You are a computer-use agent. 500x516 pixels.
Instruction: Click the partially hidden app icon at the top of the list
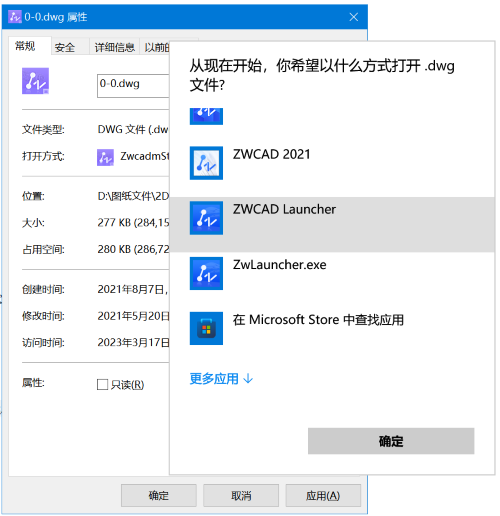point(206,116)
